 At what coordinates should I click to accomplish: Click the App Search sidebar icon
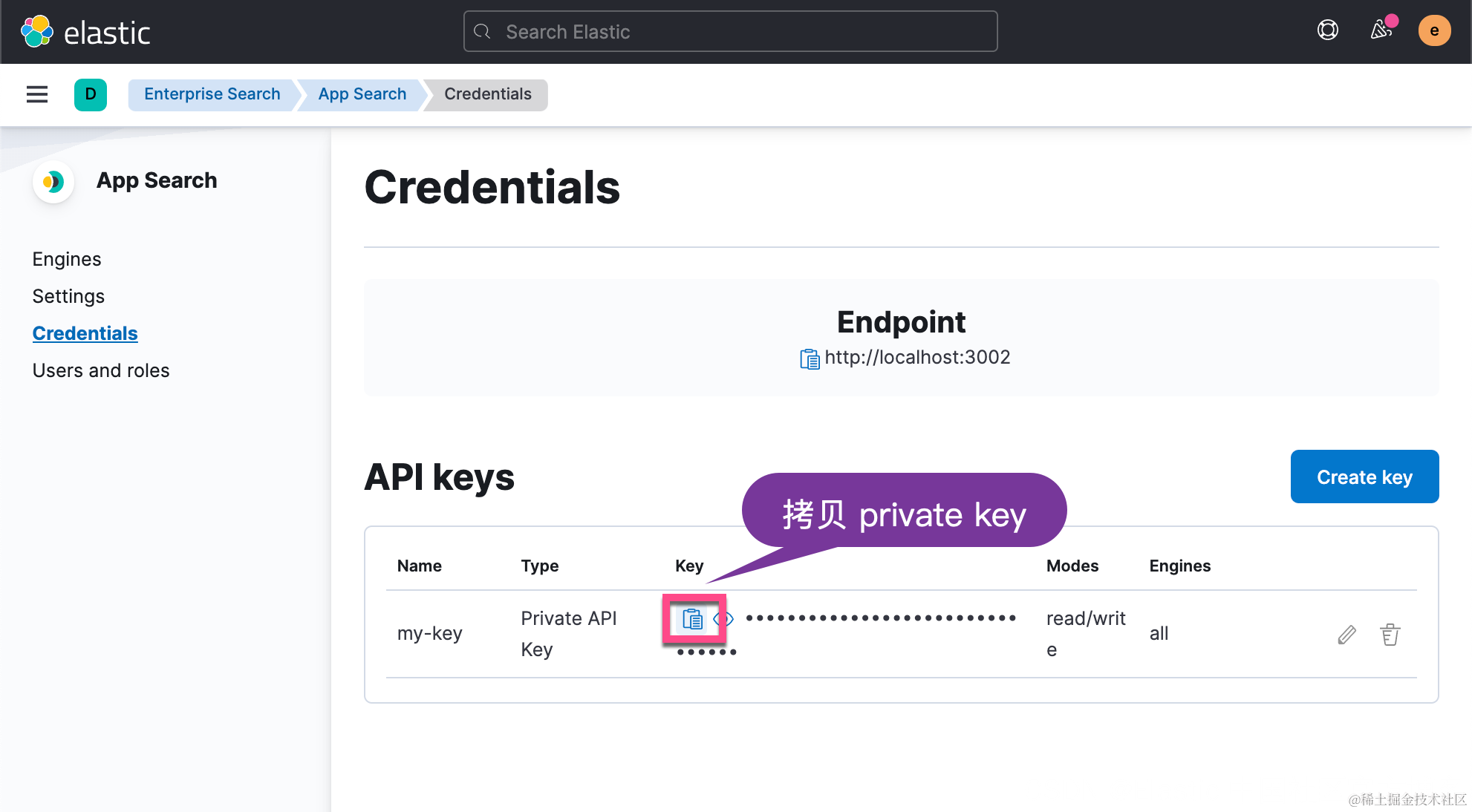pos(53,181)
